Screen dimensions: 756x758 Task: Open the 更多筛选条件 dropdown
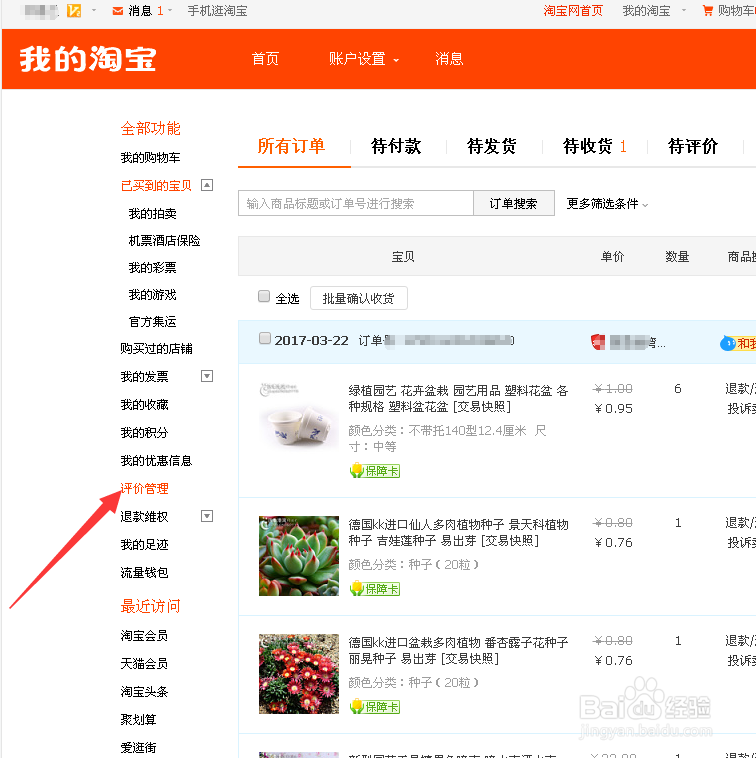pos(607,204)
